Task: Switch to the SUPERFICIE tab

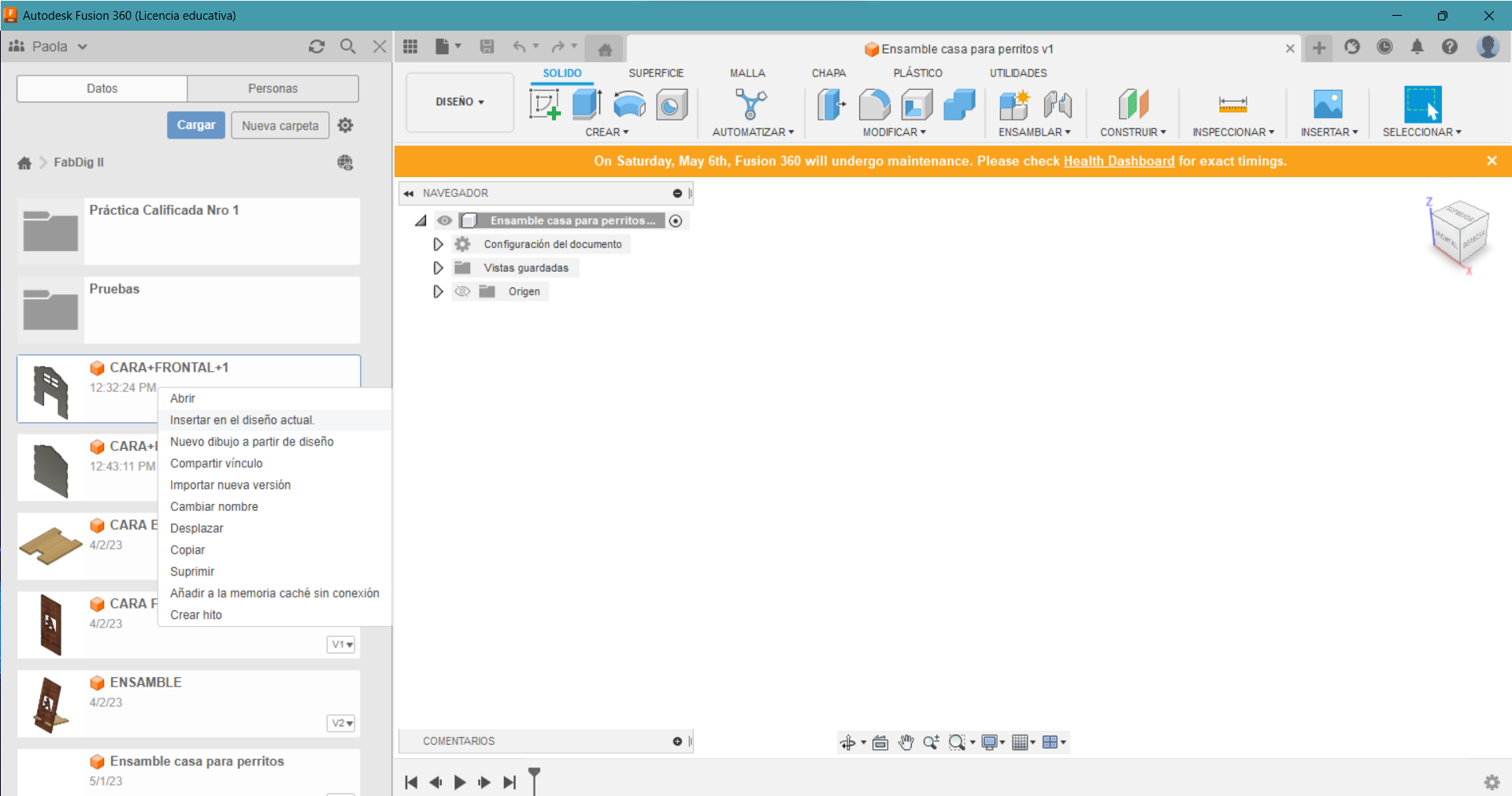Action: 656,73
